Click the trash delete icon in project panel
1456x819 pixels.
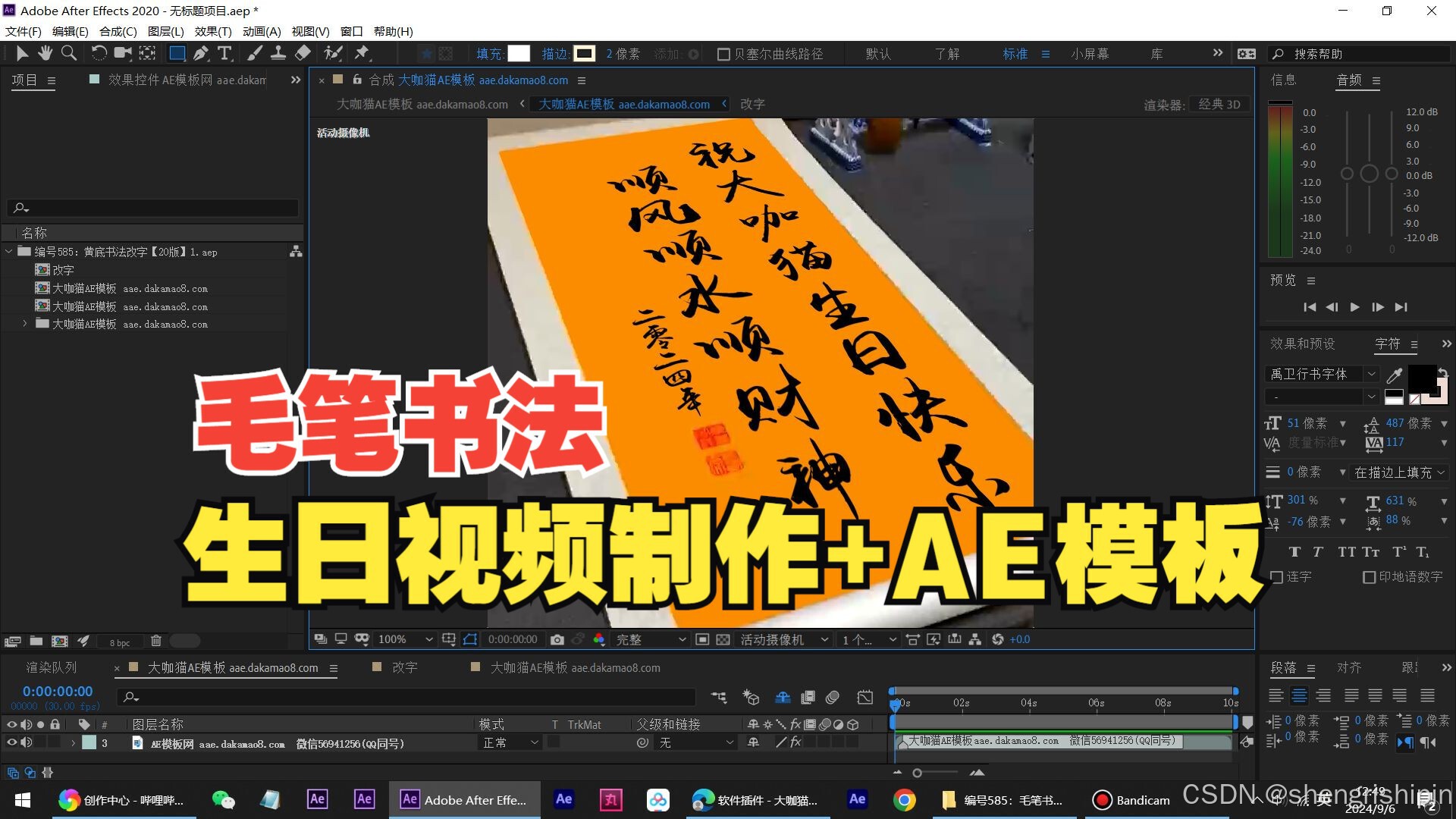156,641
